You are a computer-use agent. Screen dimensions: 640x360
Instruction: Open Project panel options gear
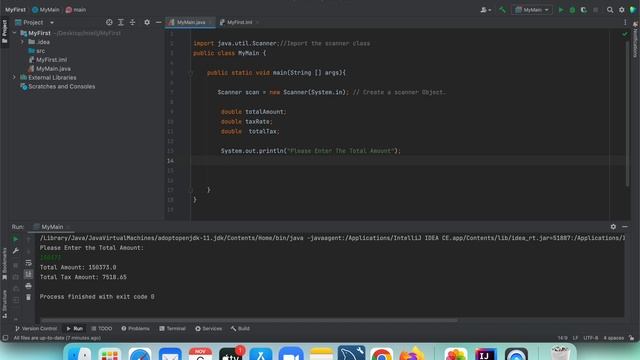point(147,22)
